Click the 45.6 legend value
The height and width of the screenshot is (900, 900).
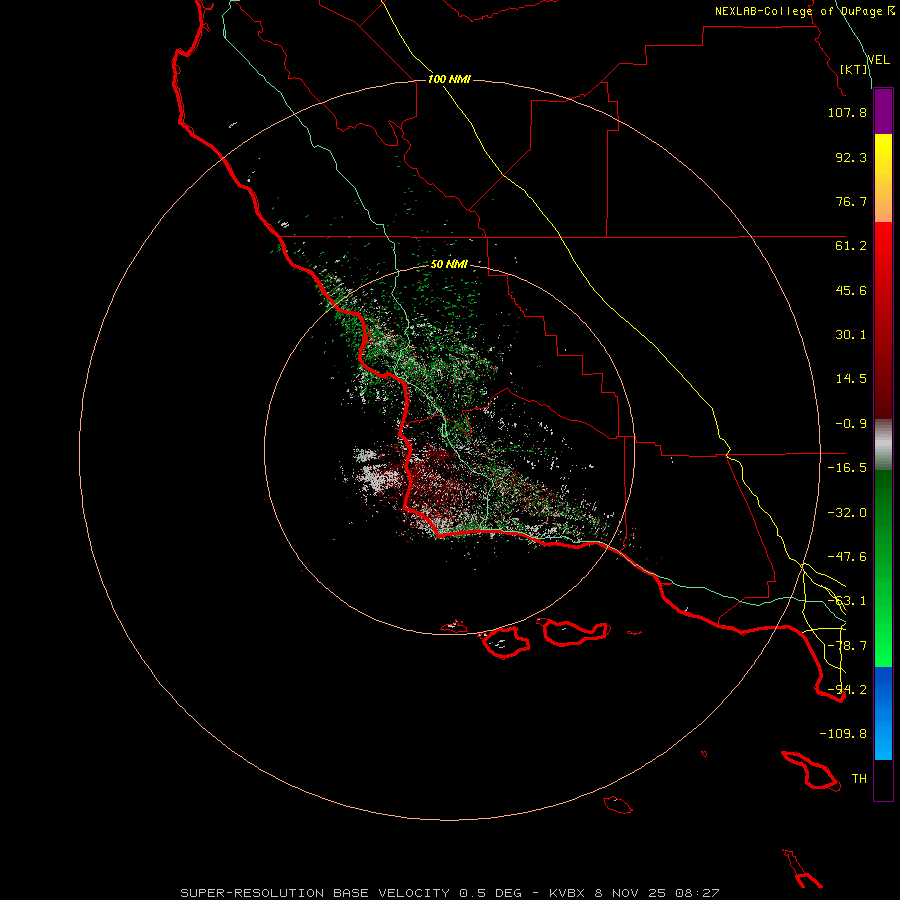click(x=851, y=290)
